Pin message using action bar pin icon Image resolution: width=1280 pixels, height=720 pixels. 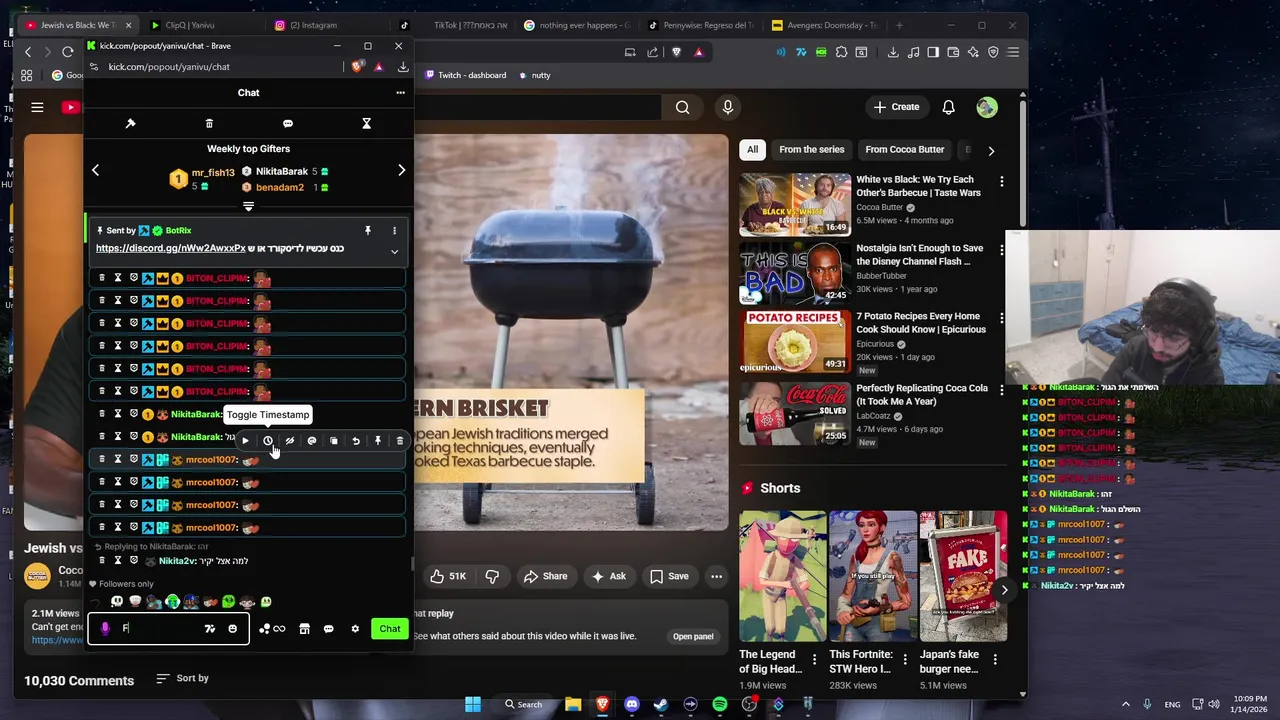tap(378, 441)
